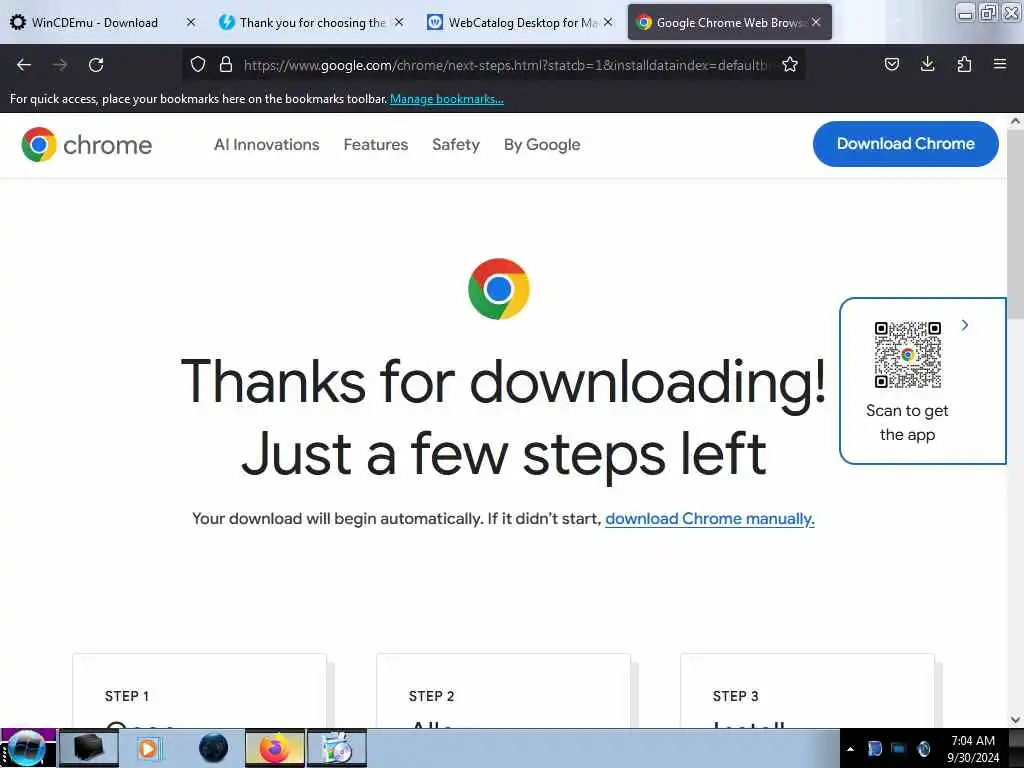Open the black folder taskbar icon
The height and width of the screenshot is (768, 1024).
point(89,748)
